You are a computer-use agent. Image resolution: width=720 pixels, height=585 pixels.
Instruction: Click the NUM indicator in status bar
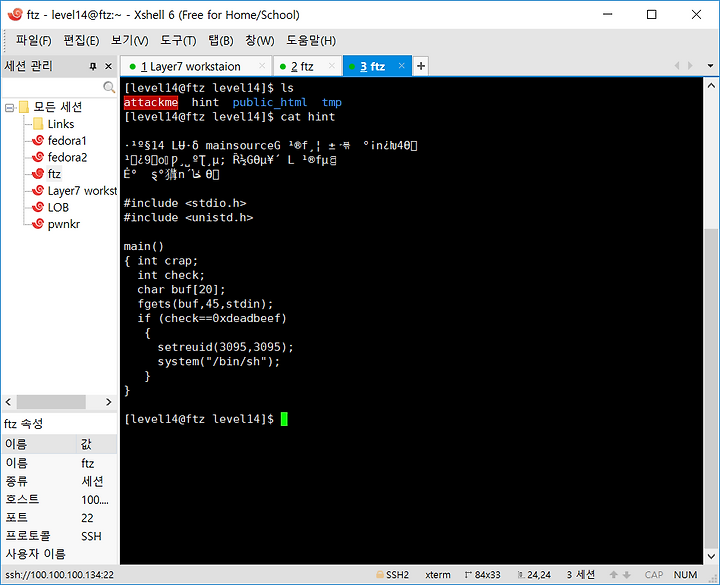pyautogui.click(x=685, y=575)
